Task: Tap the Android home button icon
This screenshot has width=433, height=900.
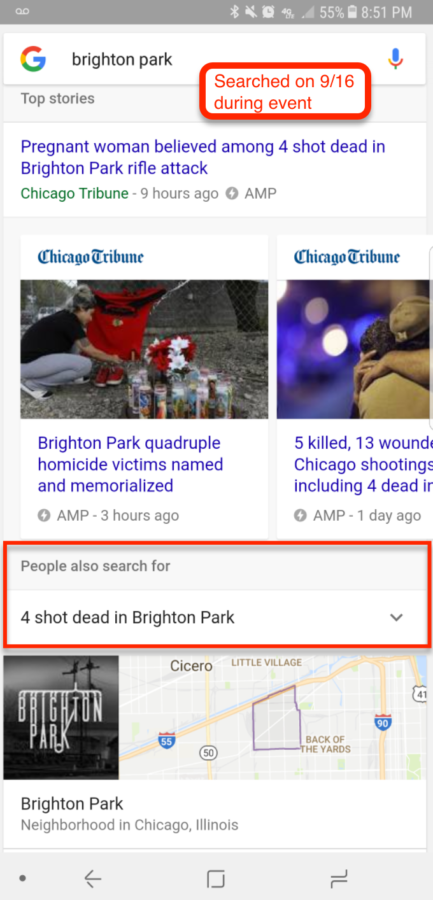Action: pyautogui.click(x=216, y=879)
